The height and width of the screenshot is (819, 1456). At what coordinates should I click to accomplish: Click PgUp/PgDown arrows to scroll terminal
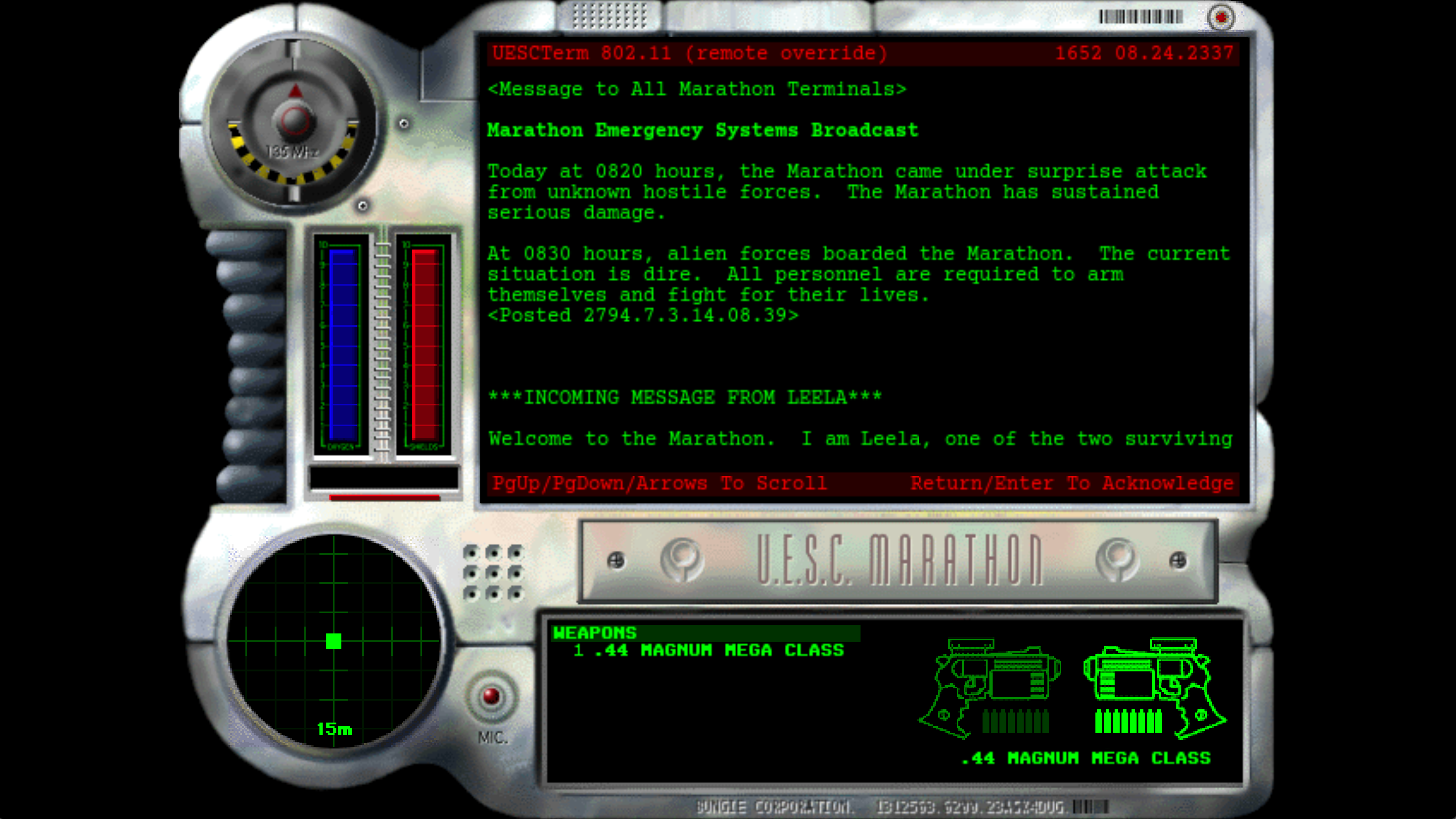click(x=661, y=483)
